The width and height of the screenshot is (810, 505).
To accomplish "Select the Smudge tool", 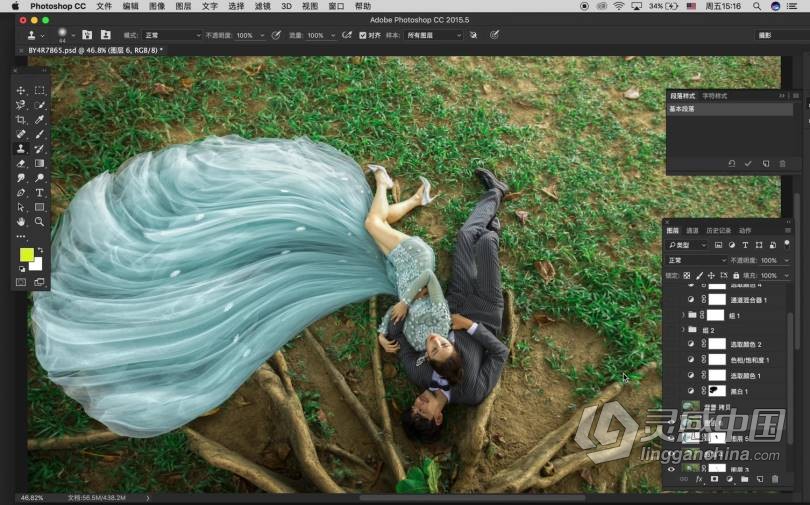I will coord(21,178).
